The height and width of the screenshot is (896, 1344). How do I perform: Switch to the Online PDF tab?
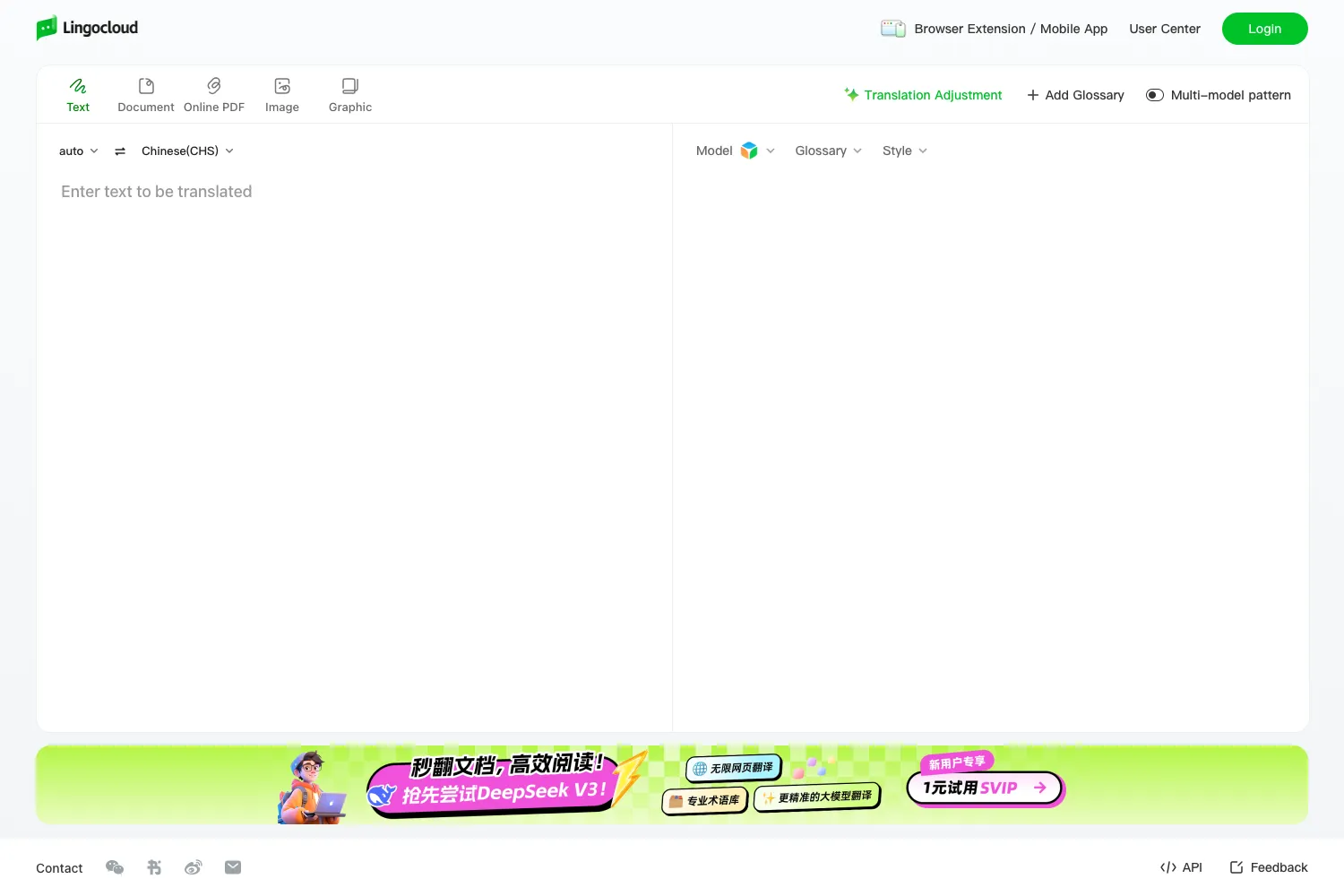point(214,95)
